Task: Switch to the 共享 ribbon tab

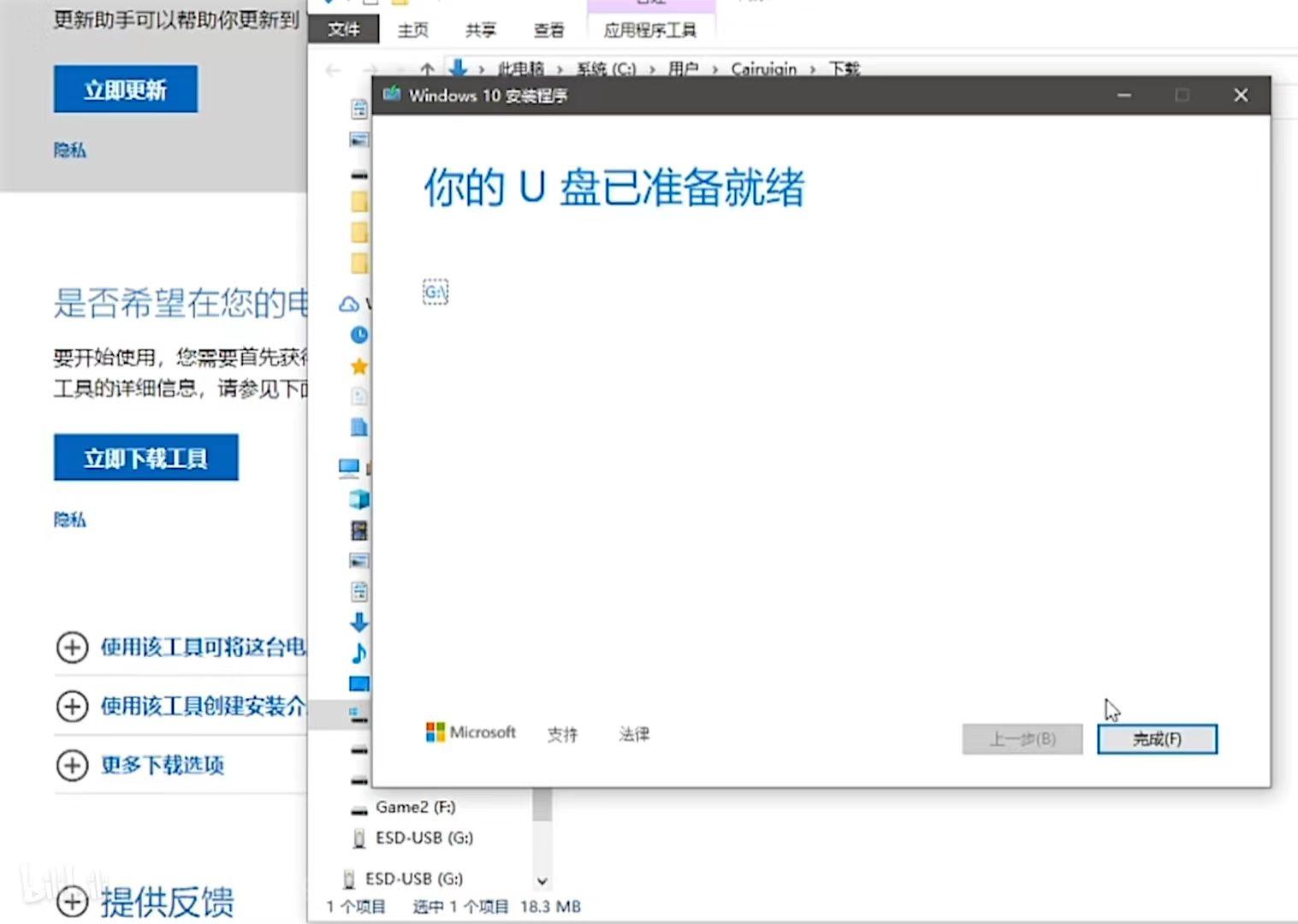Action: point(481,31)
